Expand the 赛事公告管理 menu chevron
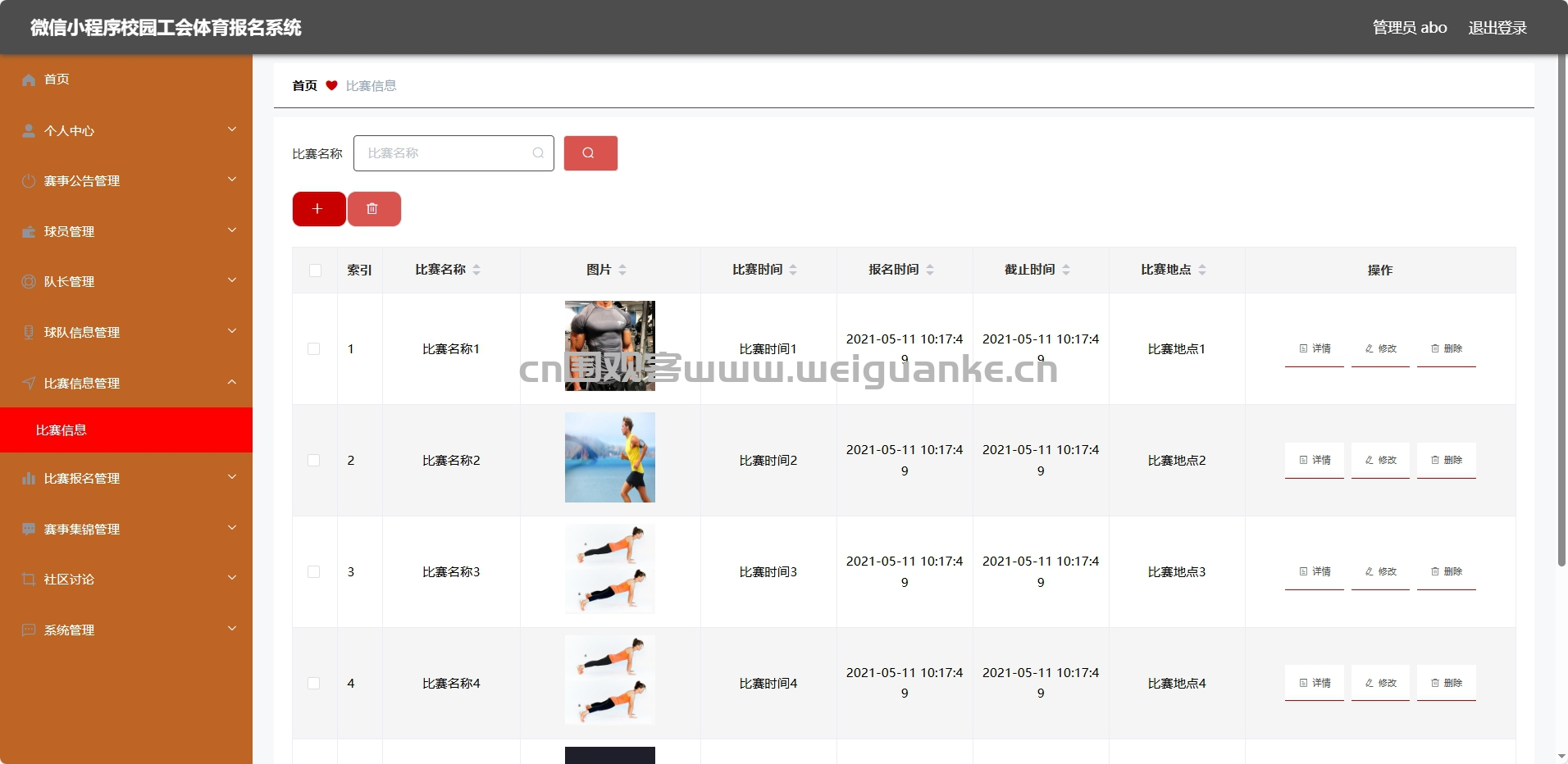1568x764 pixels. 232,180
